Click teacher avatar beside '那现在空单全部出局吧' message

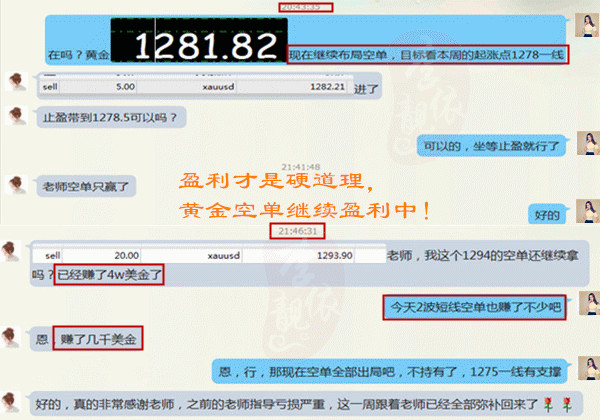click(589, 368)
